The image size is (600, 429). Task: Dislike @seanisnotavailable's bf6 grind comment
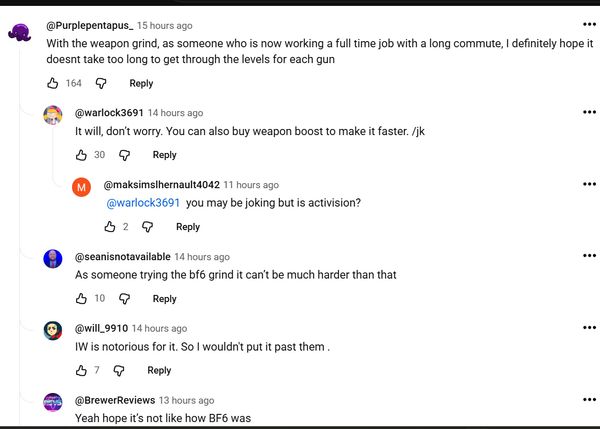[124, 299]
